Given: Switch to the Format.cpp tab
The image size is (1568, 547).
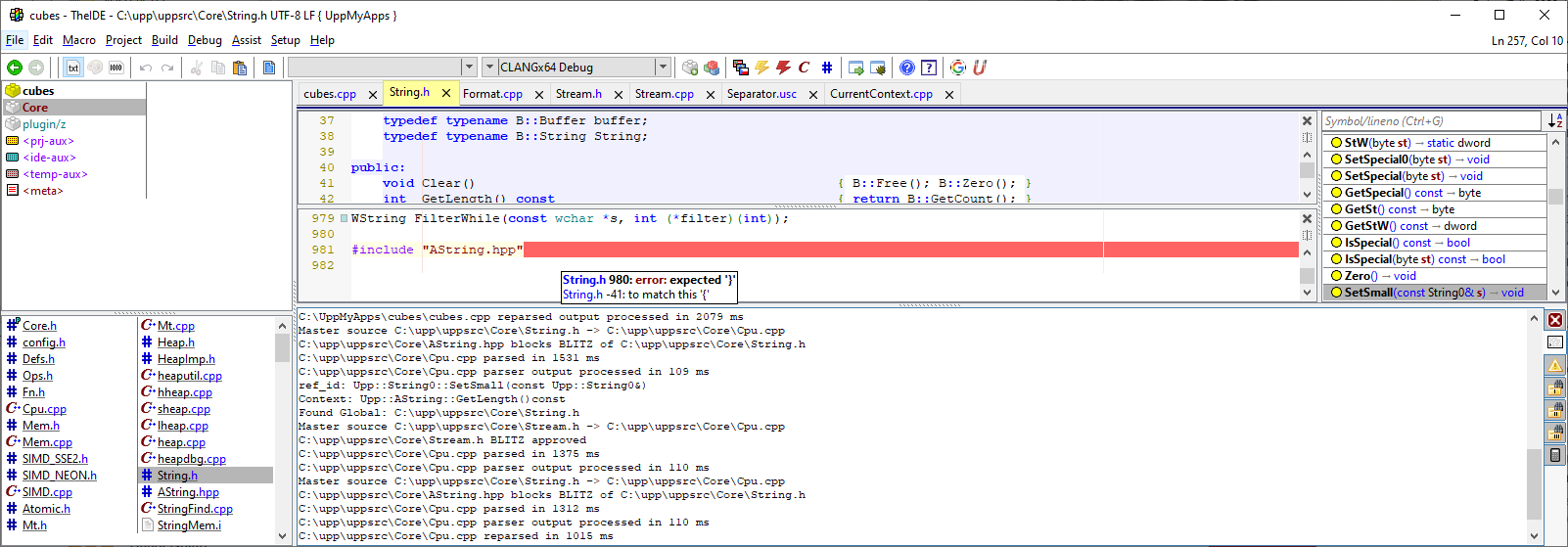Looking at the screenshot, I should (492, 94).
